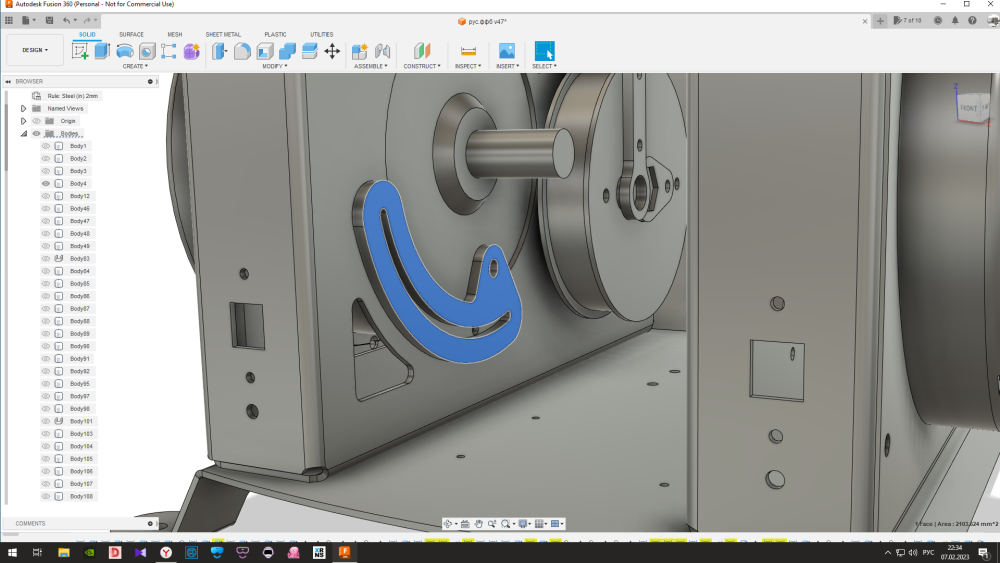Toggle visibility of the Bodies folder
This screenshot has height=563, width=1000.
[x=36, y=133]
